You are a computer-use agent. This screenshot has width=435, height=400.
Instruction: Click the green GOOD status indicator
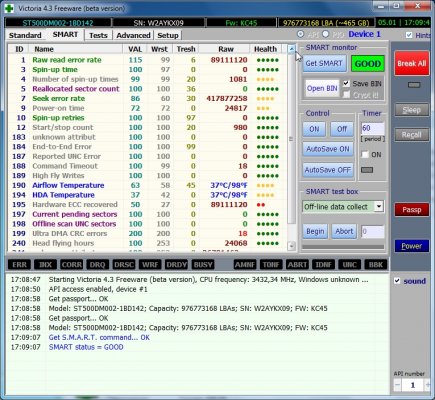[x=368, y=64]
